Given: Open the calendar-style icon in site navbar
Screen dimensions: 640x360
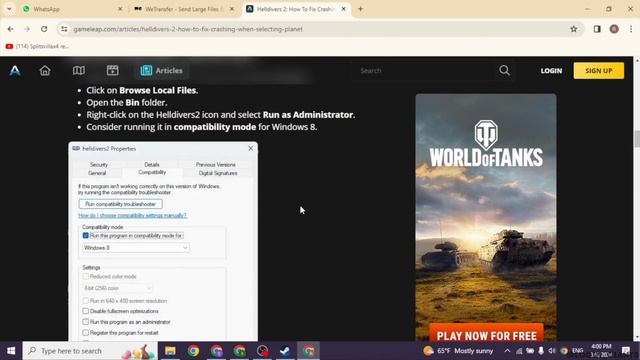Looking at the screenshot, I should pos(113,71).
